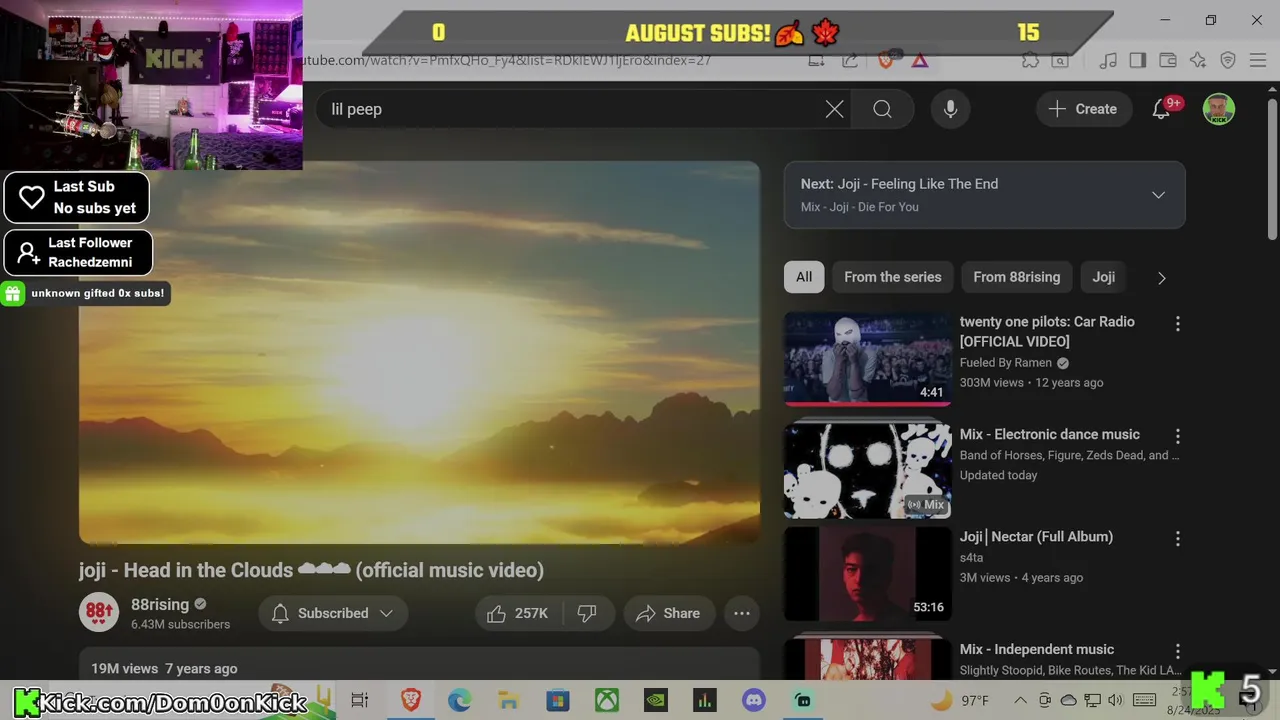Open the Fueled By Ramen channel link
The width and height of the screenshot is (1280, 720).
click(1006, 363)
